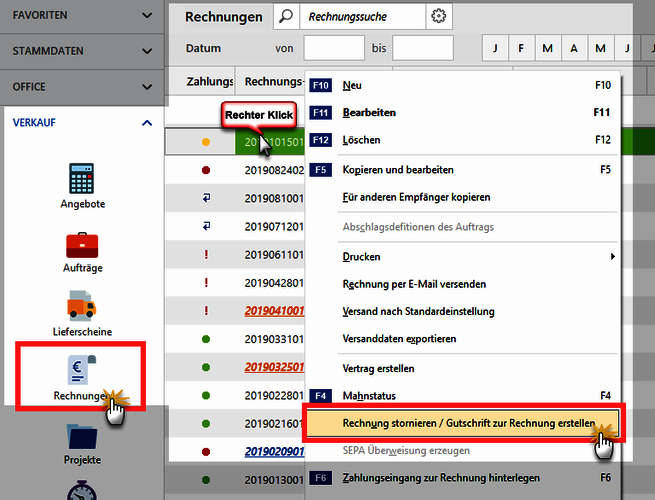Select invoice row 2019082402
The image size is (655, 500).
235,170
